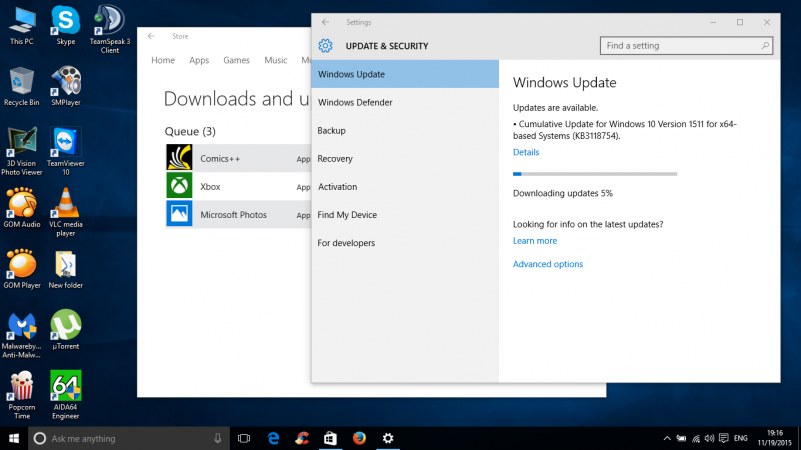Launch AIDA64 Engineer shortcut
Screen dimensions: 801x450
(66, 395)
